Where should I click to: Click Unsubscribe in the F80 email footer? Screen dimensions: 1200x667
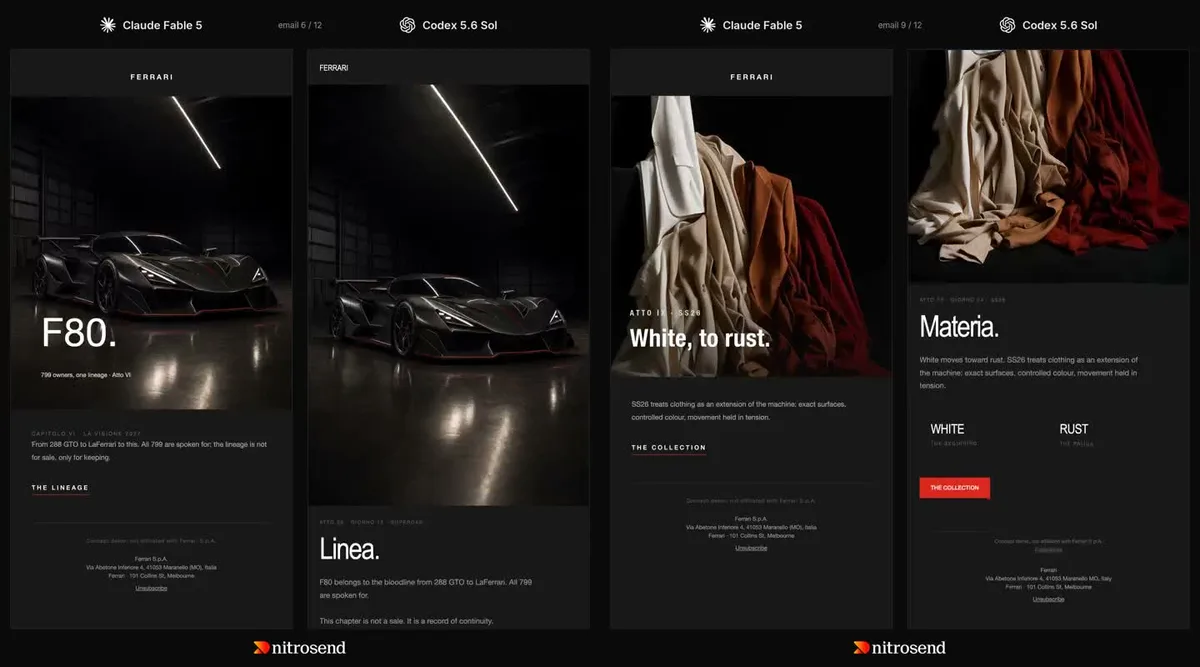[151, 588]
